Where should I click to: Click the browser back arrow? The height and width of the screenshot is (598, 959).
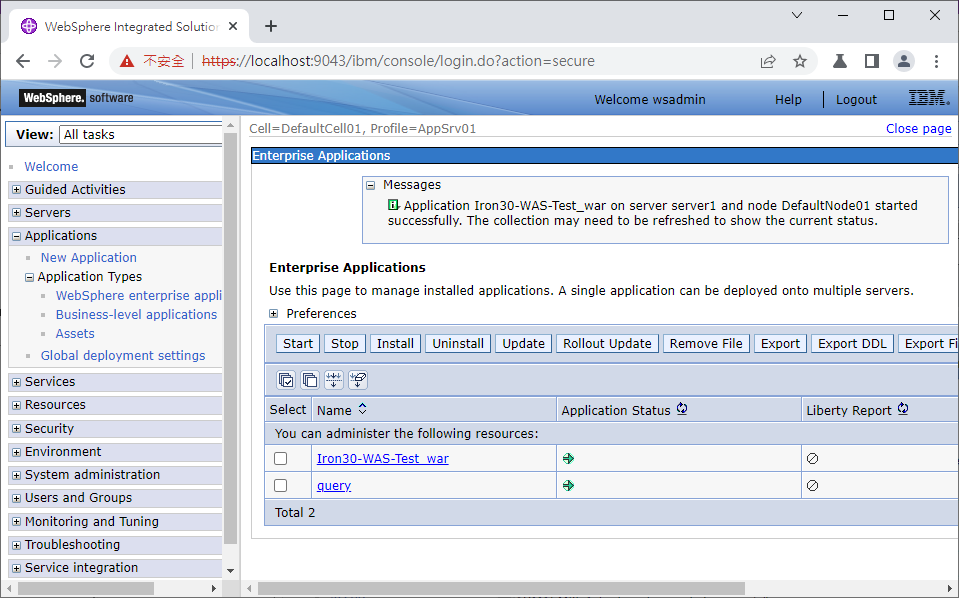23,61
